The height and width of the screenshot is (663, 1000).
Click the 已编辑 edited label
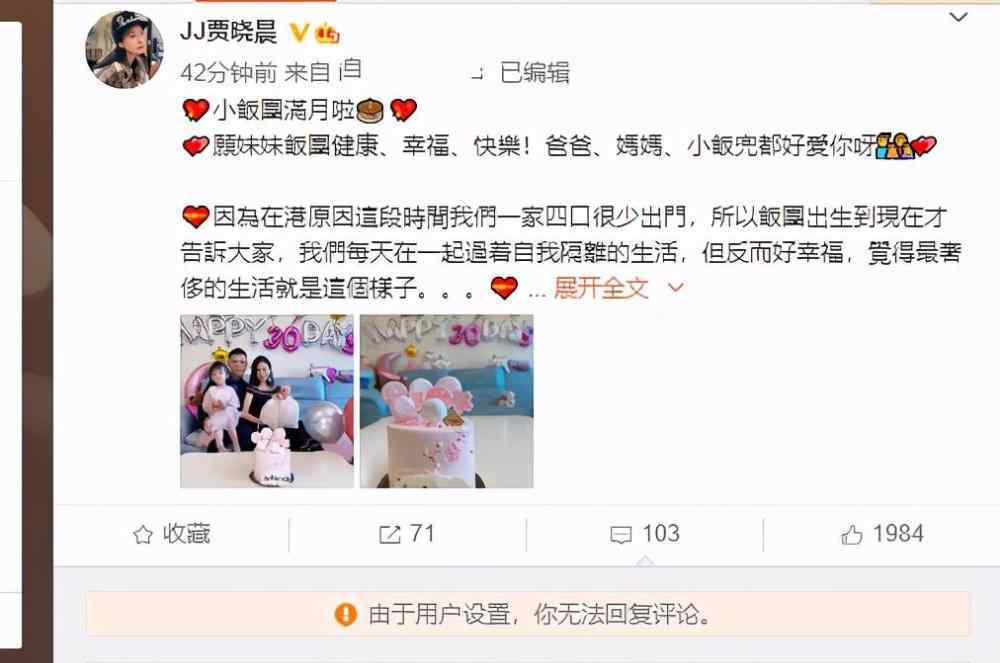[534, 73]
